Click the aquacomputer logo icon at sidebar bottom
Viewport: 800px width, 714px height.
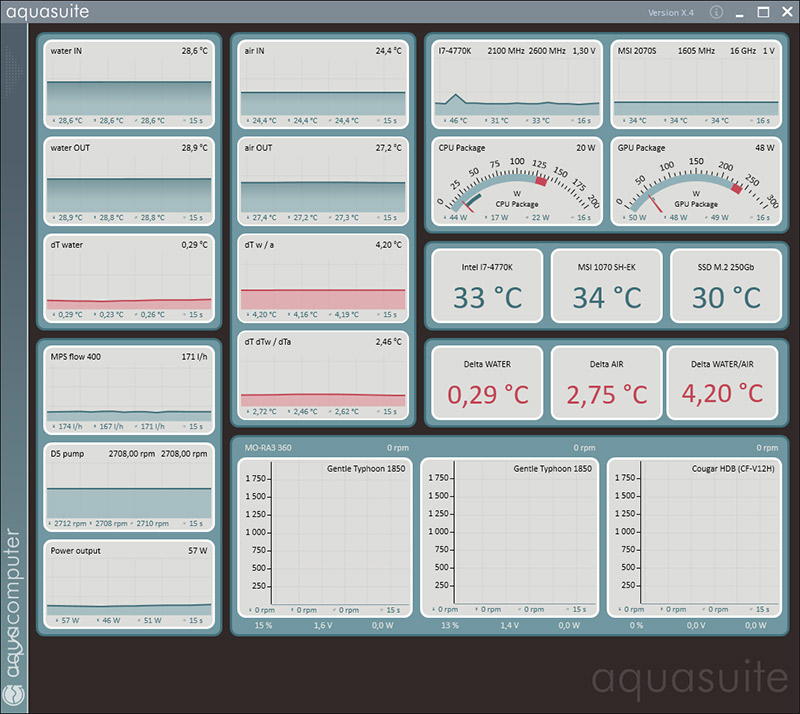tap(13, 696)
